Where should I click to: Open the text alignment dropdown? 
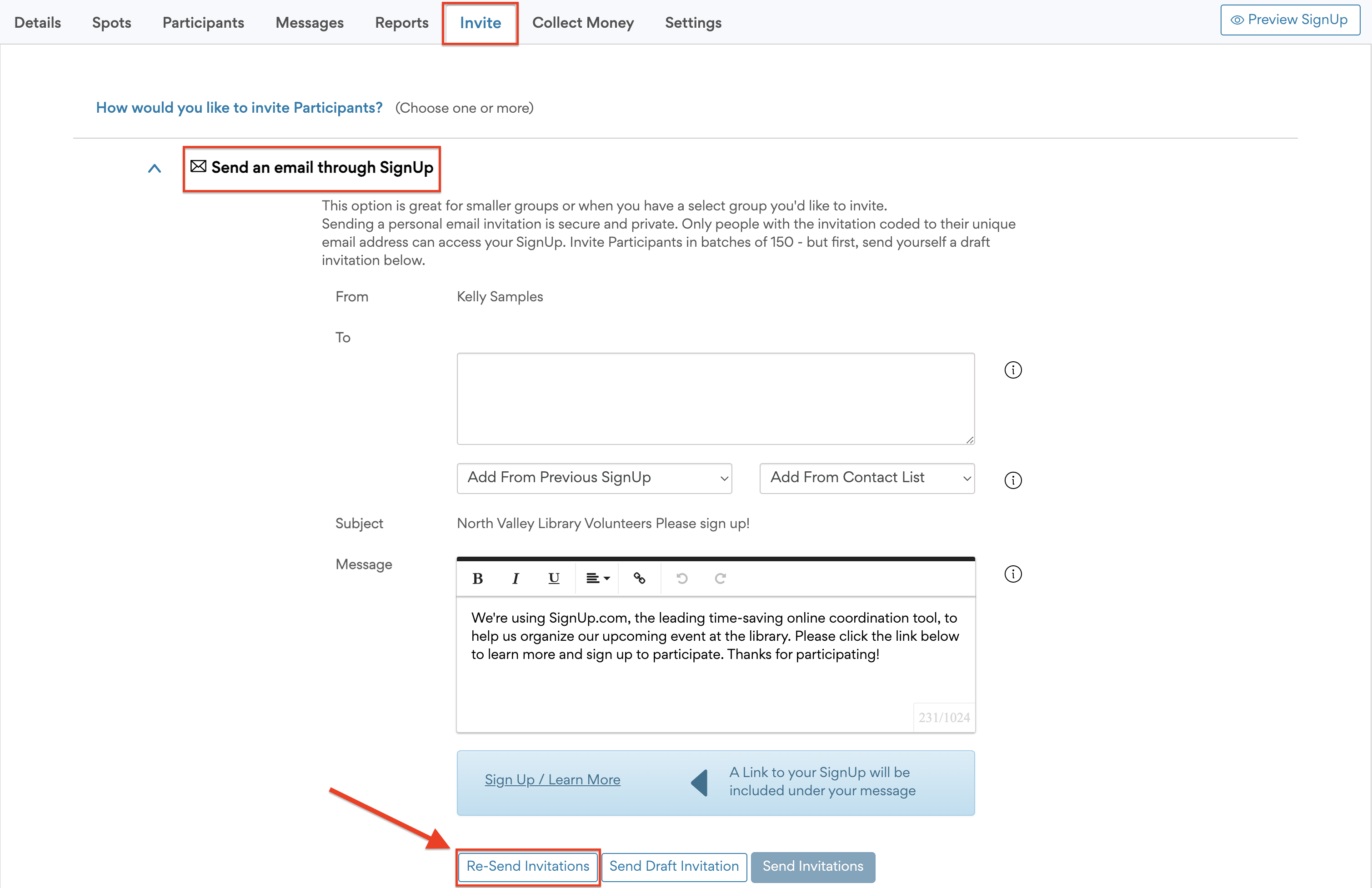pyautogui.click(x=597, y=578)
